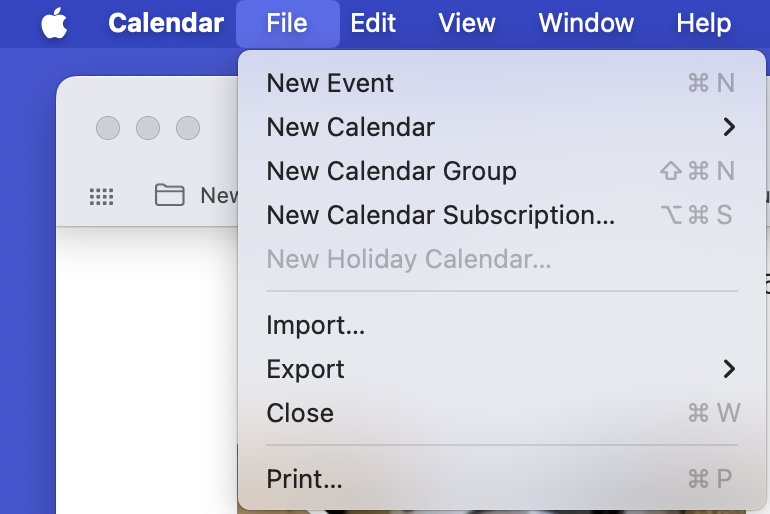The width and height of the screenshot is (770, 514).
Task: Click the first gray window control dot
Action: (x=108, y=128)
